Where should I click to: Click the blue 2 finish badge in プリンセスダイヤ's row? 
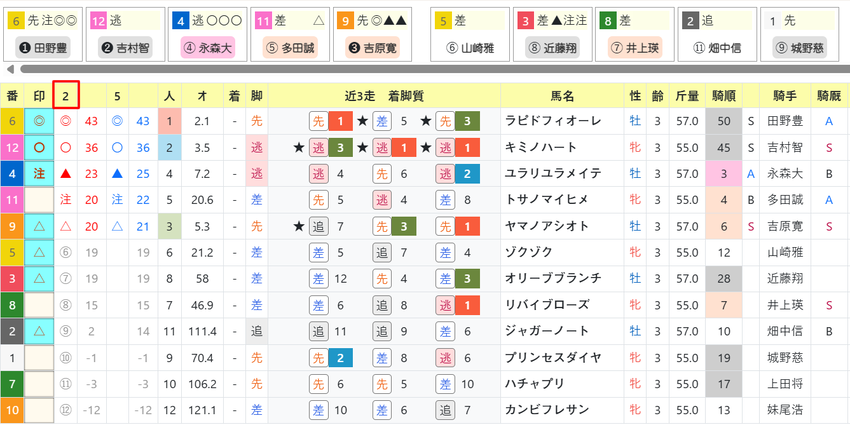[x=340, y=358]
